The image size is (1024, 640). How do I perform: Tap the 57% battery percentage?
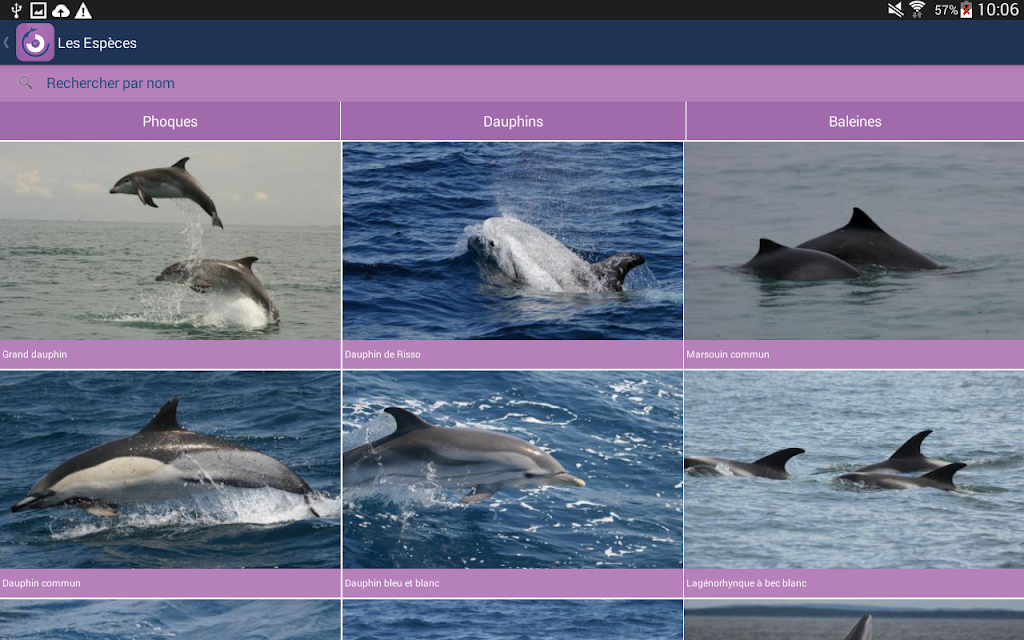[946, 10]
